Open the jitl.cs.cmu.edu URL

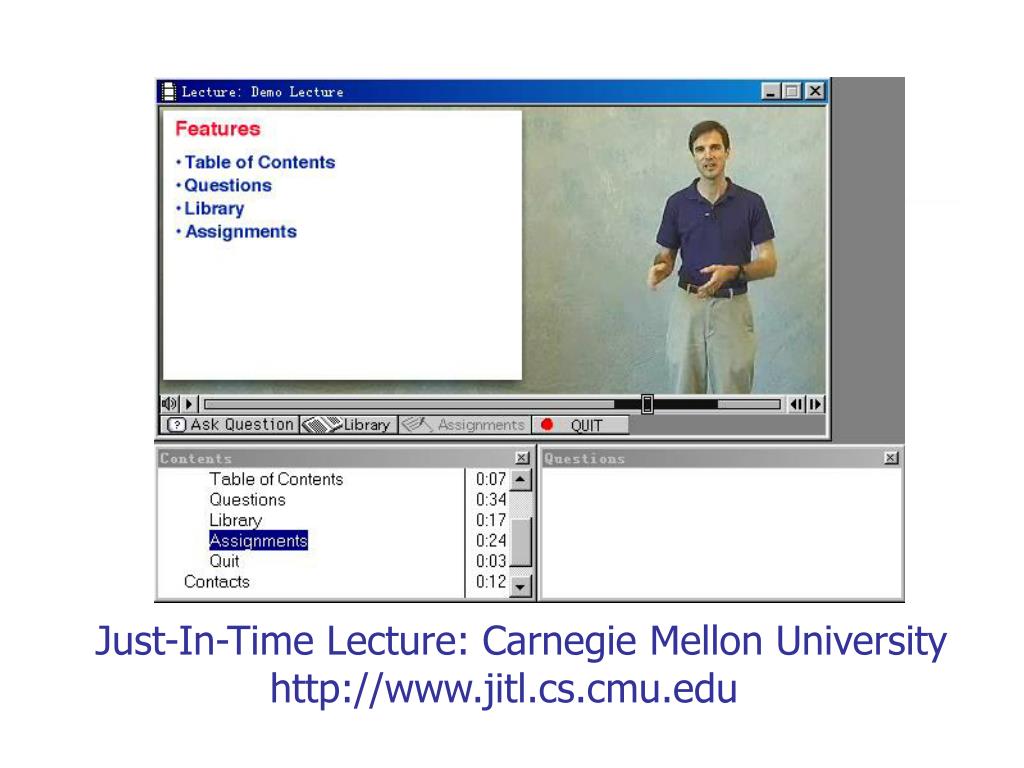(504, 688)
